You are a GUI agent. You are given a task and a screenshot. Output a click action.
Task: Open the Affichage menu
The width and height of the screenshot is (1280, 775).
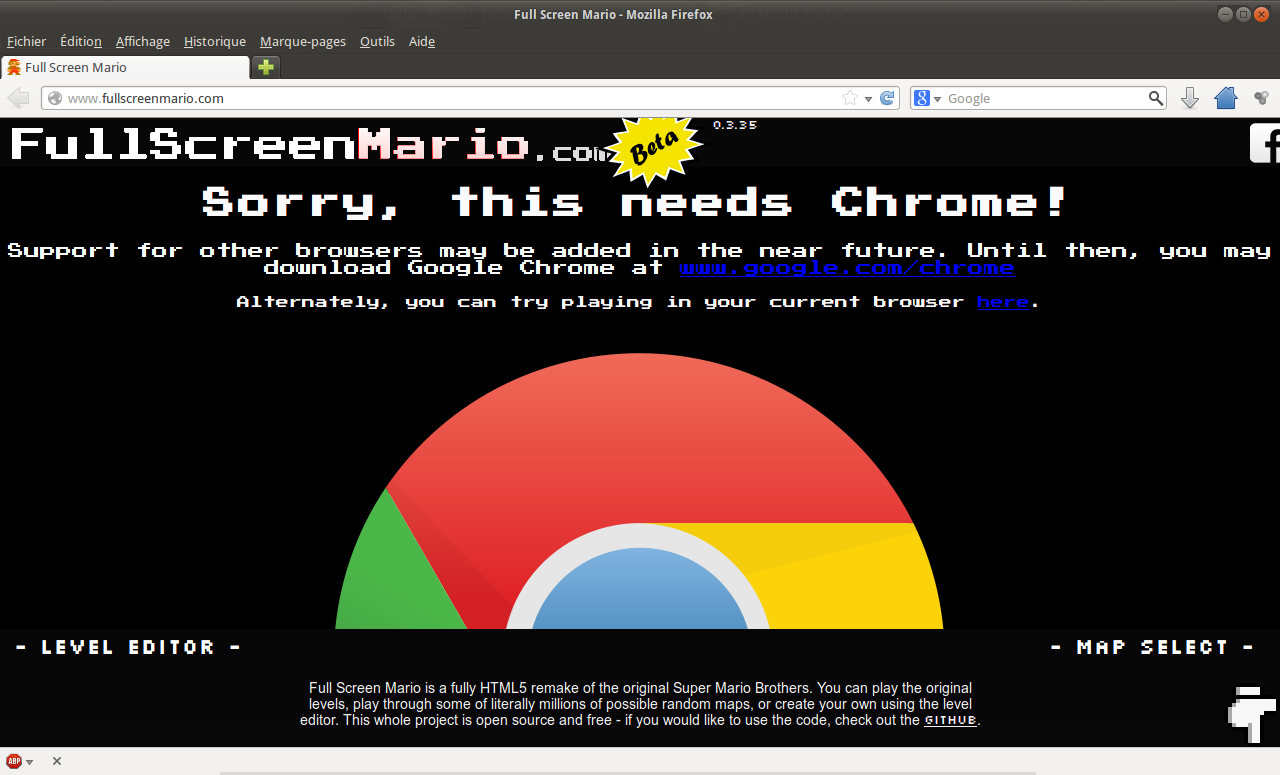(x=143, y=41)
